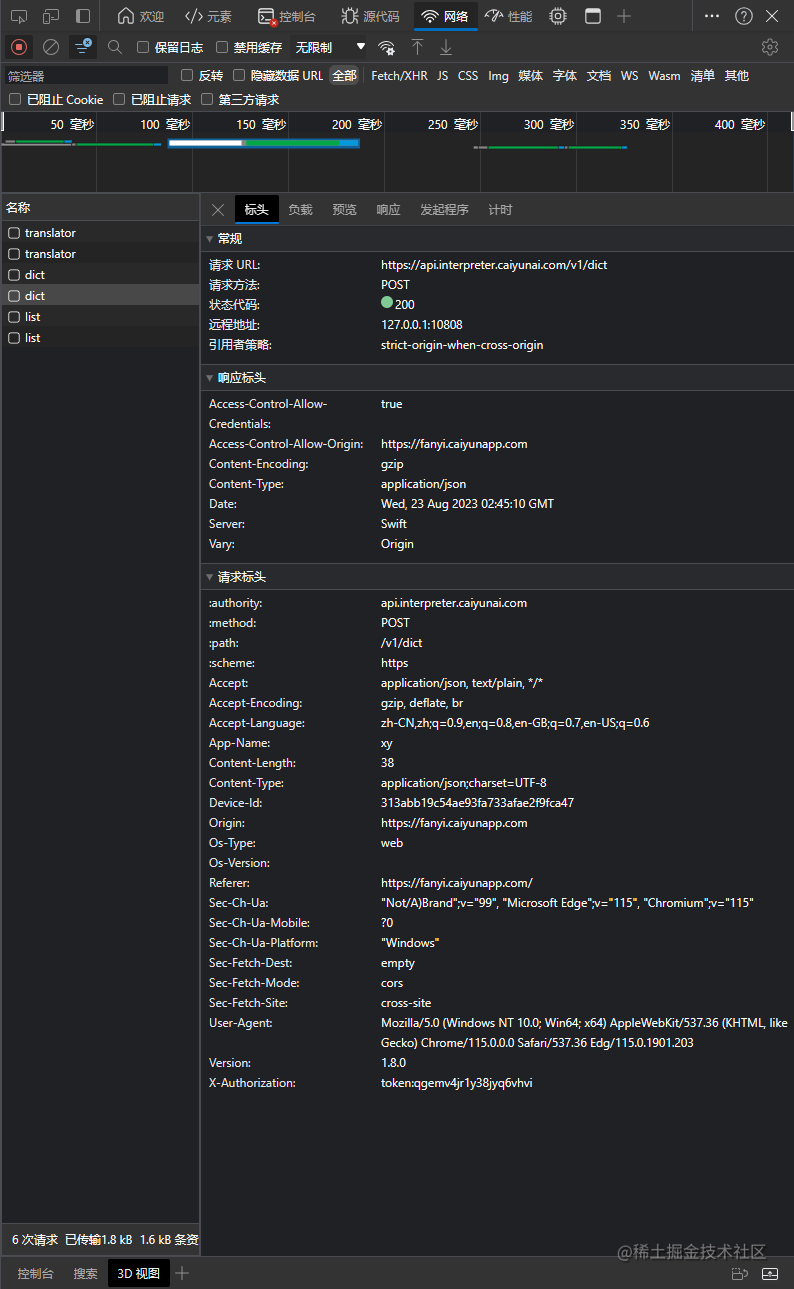794x1289 pixels.
Task: Filter requests by Img type
Action: [x=498, y=75]
